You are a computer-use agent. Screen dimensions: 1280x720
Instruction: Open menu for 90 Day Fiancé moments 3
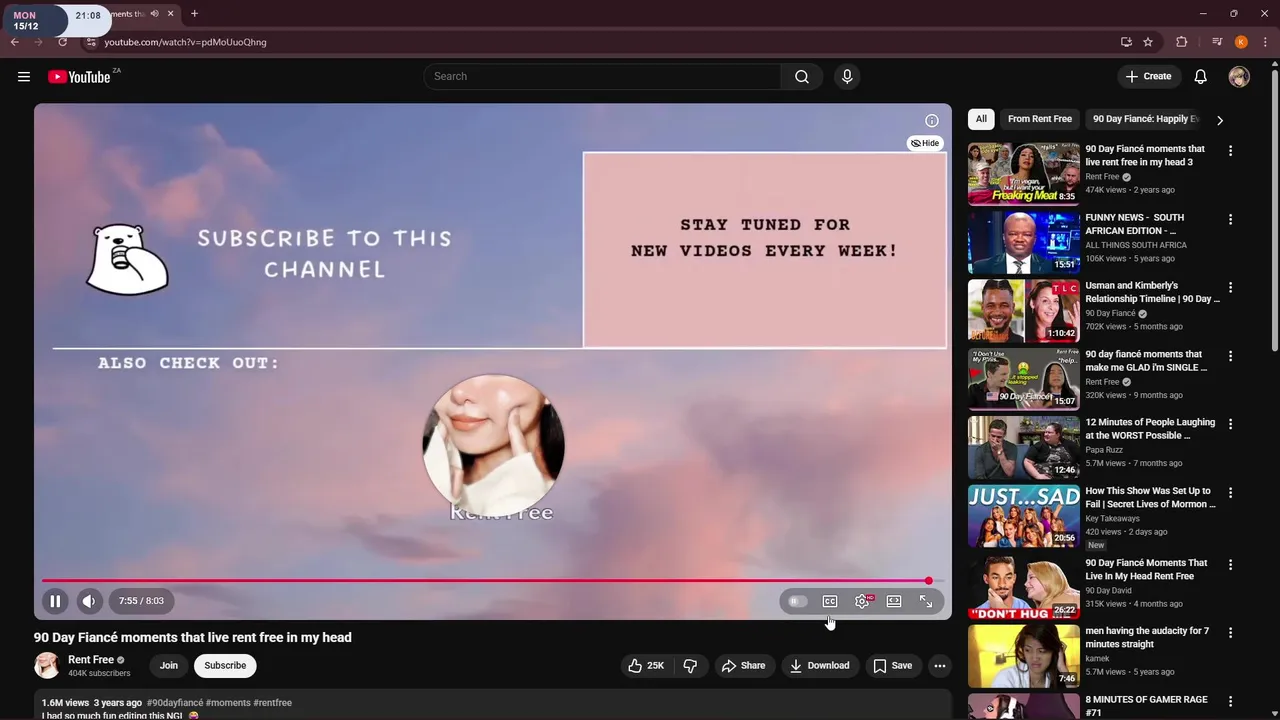1230,151
